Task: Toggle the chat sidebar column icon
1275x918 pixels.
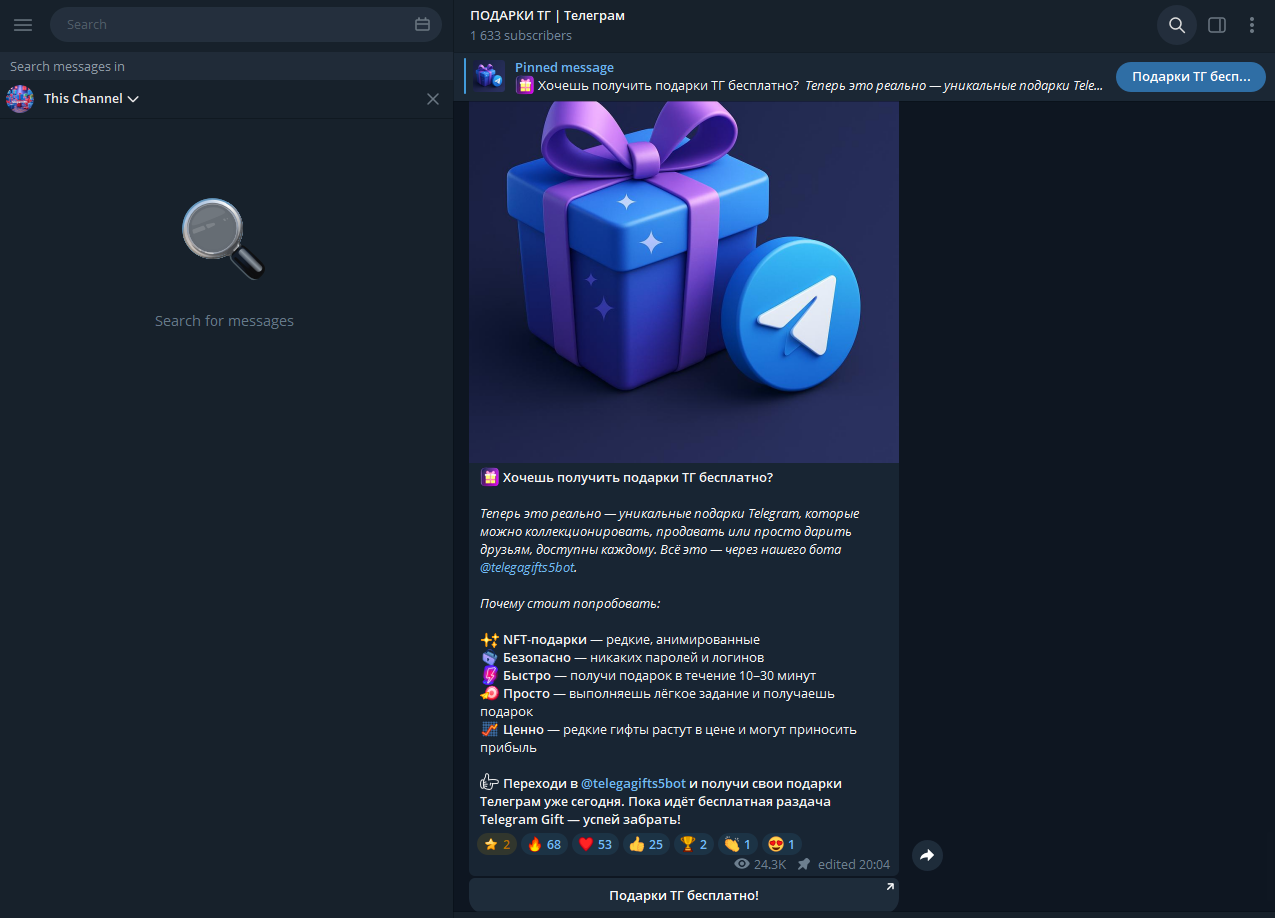Action: pyautogui.click(x=1216, y=24)
